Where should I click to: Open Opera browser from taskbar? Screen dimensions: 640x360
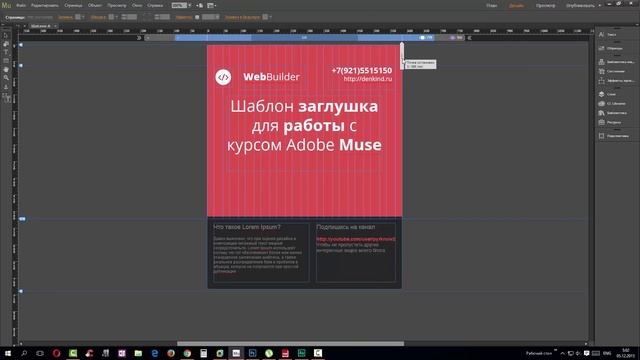tap(56, 353)
